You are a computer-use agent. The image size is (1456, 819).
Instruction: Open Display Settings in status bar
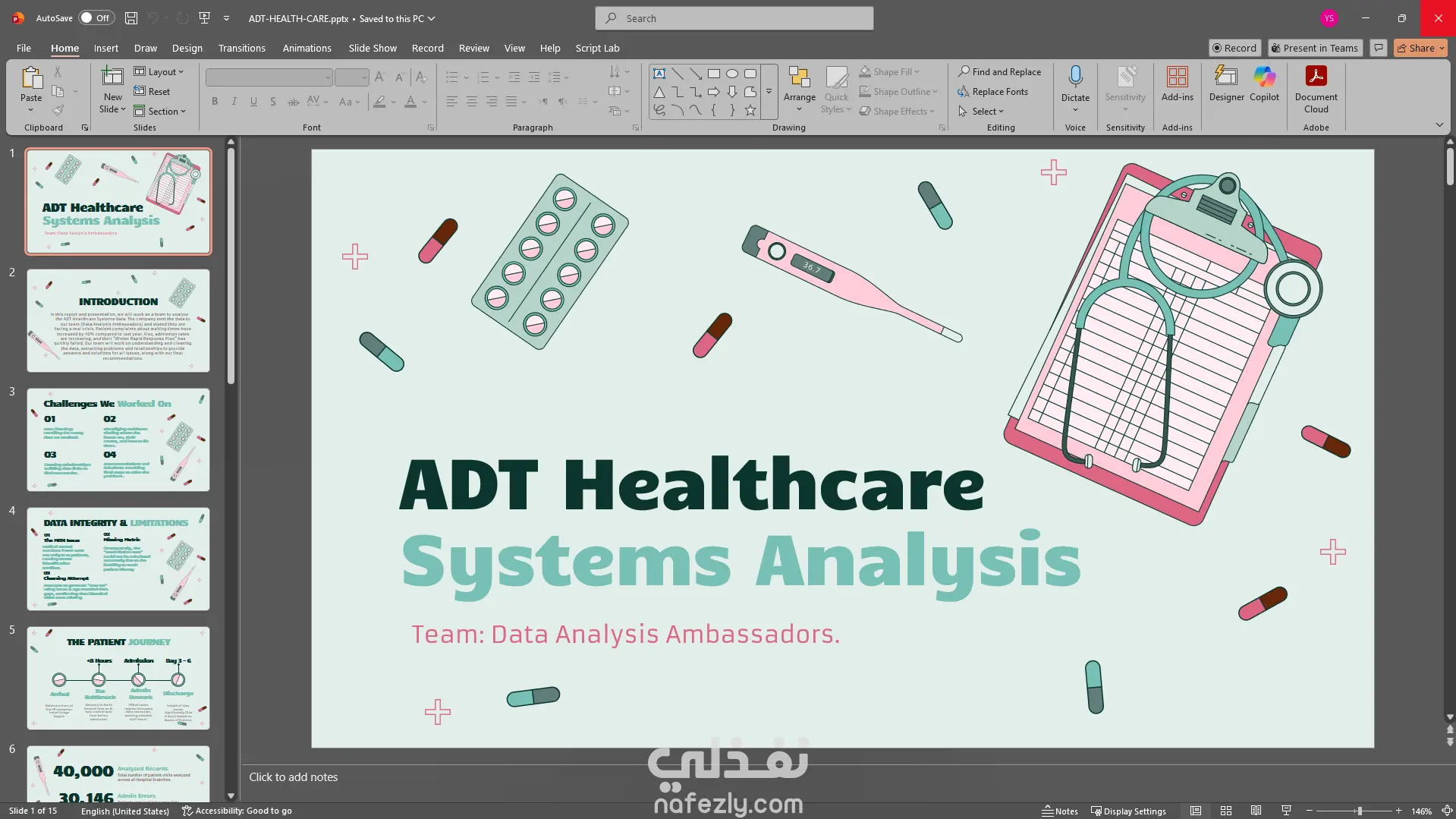(1128, 811)
